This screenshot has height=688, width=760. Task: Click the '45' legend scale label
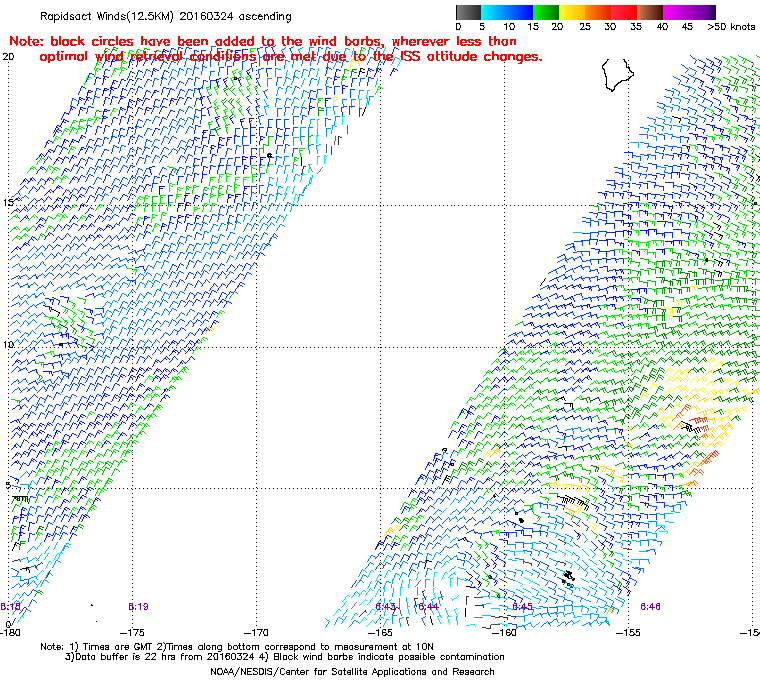tap(687, 27)
